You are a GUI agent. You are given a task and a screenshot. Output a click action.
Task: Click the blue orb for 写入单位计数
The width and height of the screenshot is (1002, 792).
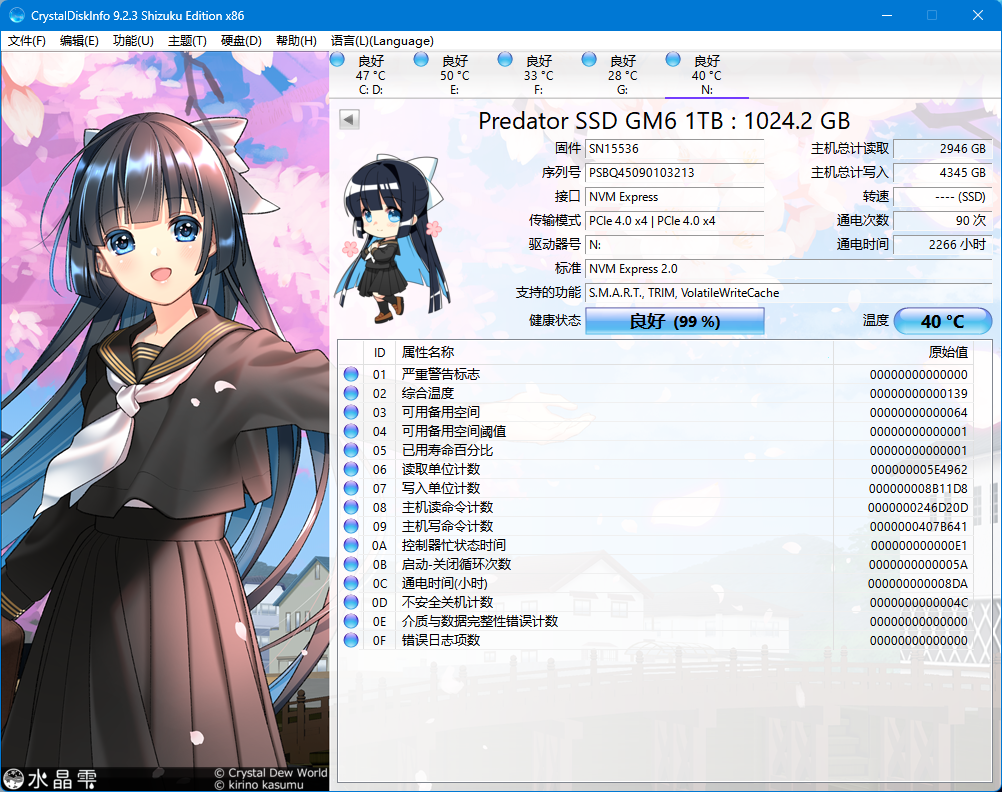tap(351, 488)
